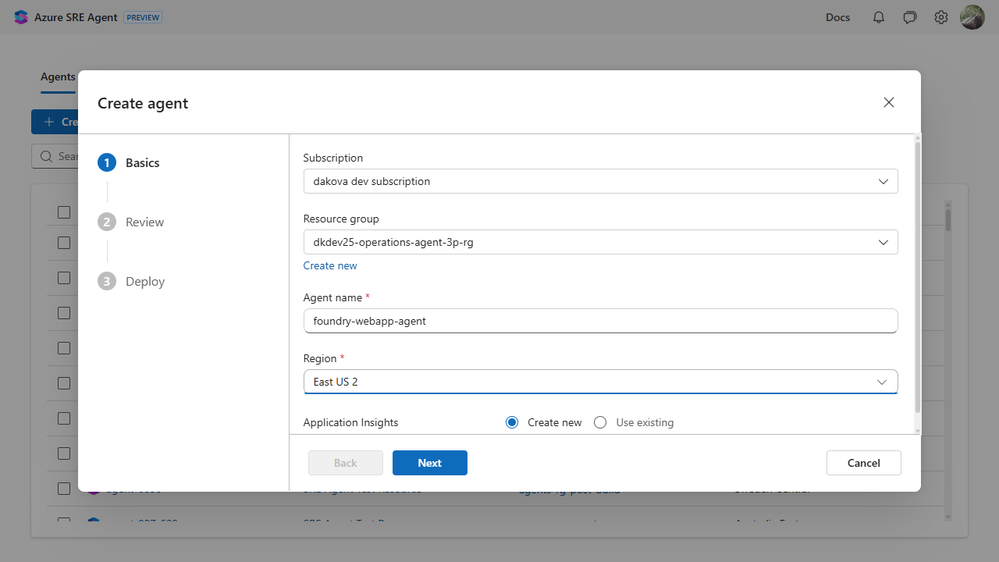Click the Subscription dropdown chevron arrow
Screen dimensions: 999x562
[x=883, y=182]
